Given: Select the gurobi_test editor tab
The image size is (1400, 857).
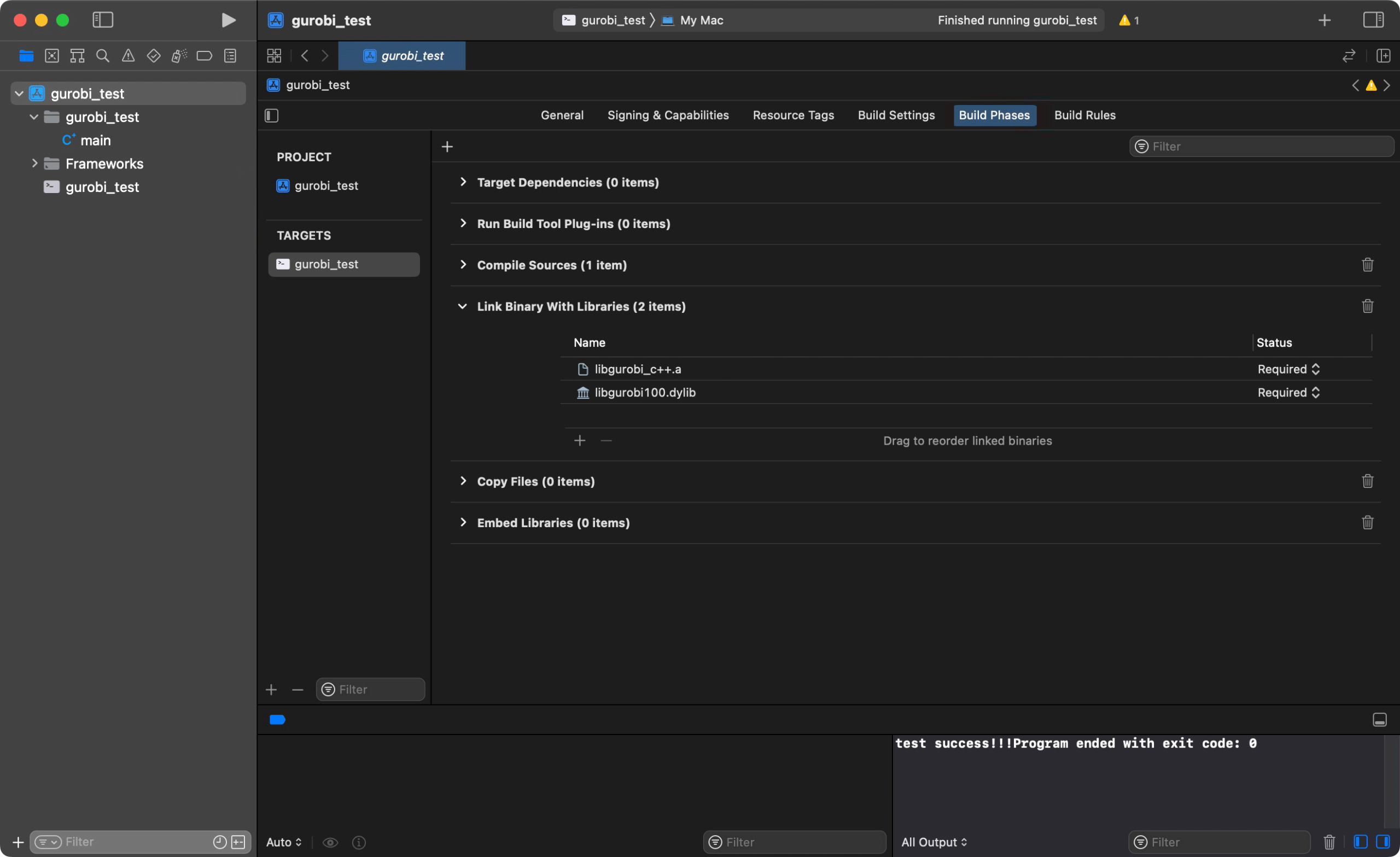Looking at the screenshot, I should (x=402, y=56).
